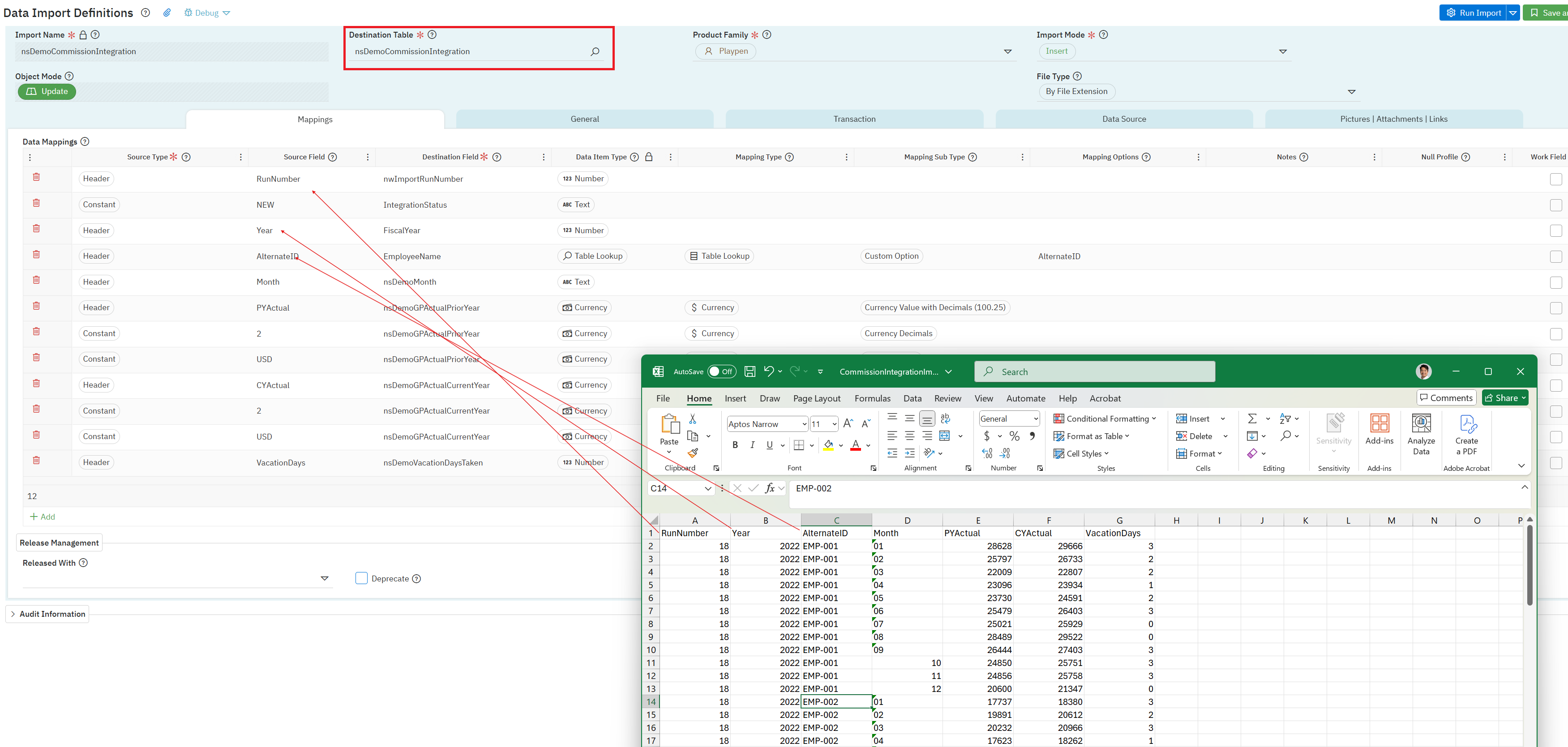Click the Percent Style icon in Excel
This screenshot has height=747, width=1568.
tap(1014, 435)
